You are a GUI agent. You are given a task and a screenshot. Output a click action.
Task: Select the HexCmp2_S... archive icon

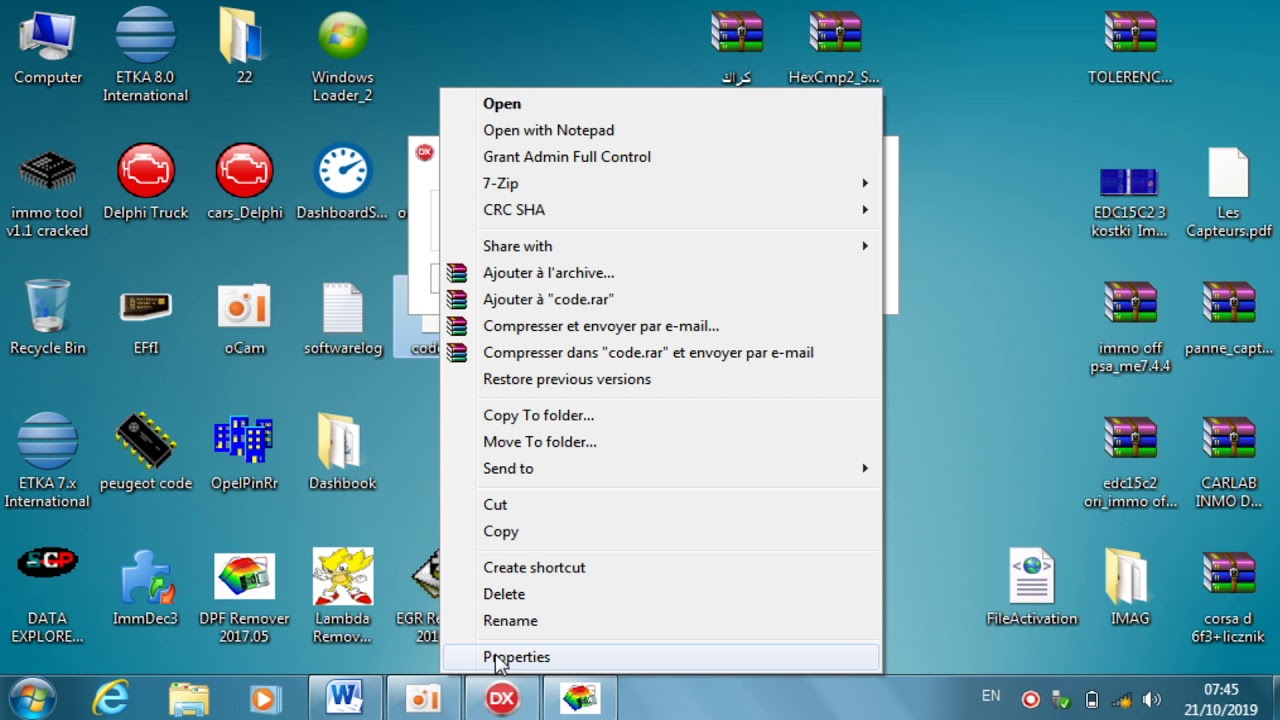pos(834,47)
